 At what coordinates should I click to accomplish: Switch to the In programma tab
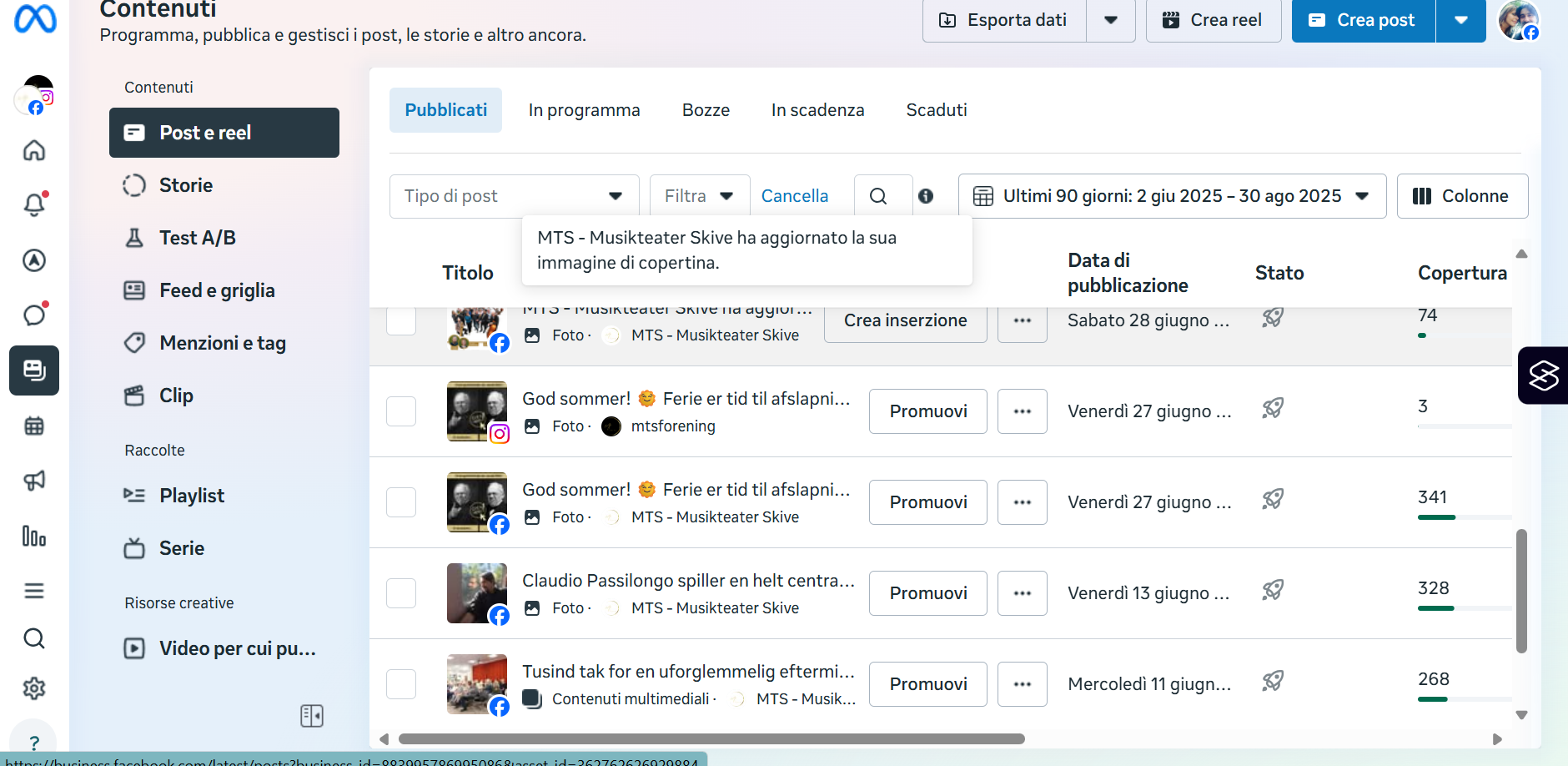[585, 110]
